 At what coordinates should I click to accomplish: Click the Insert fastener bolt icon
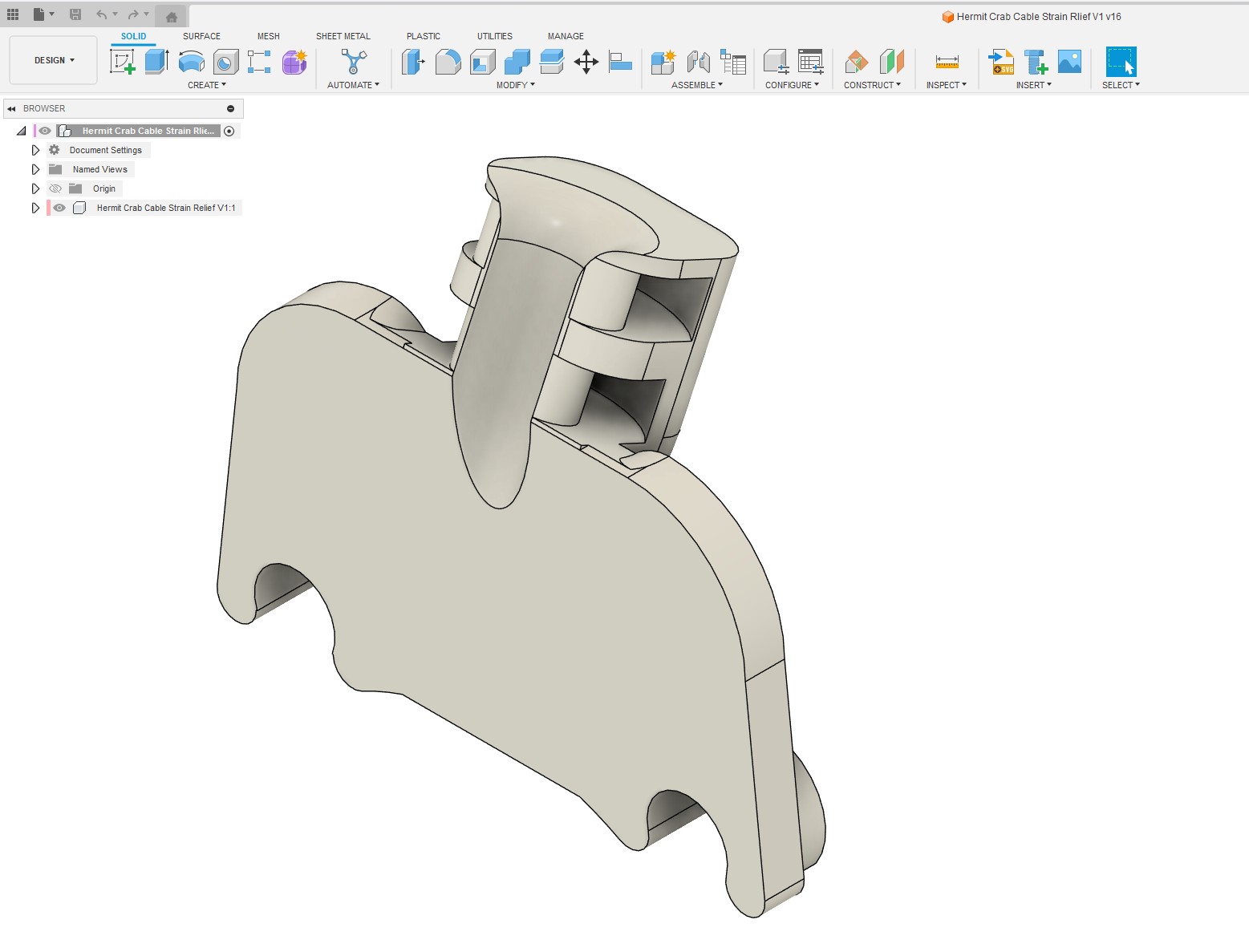tap(1036, 62)
